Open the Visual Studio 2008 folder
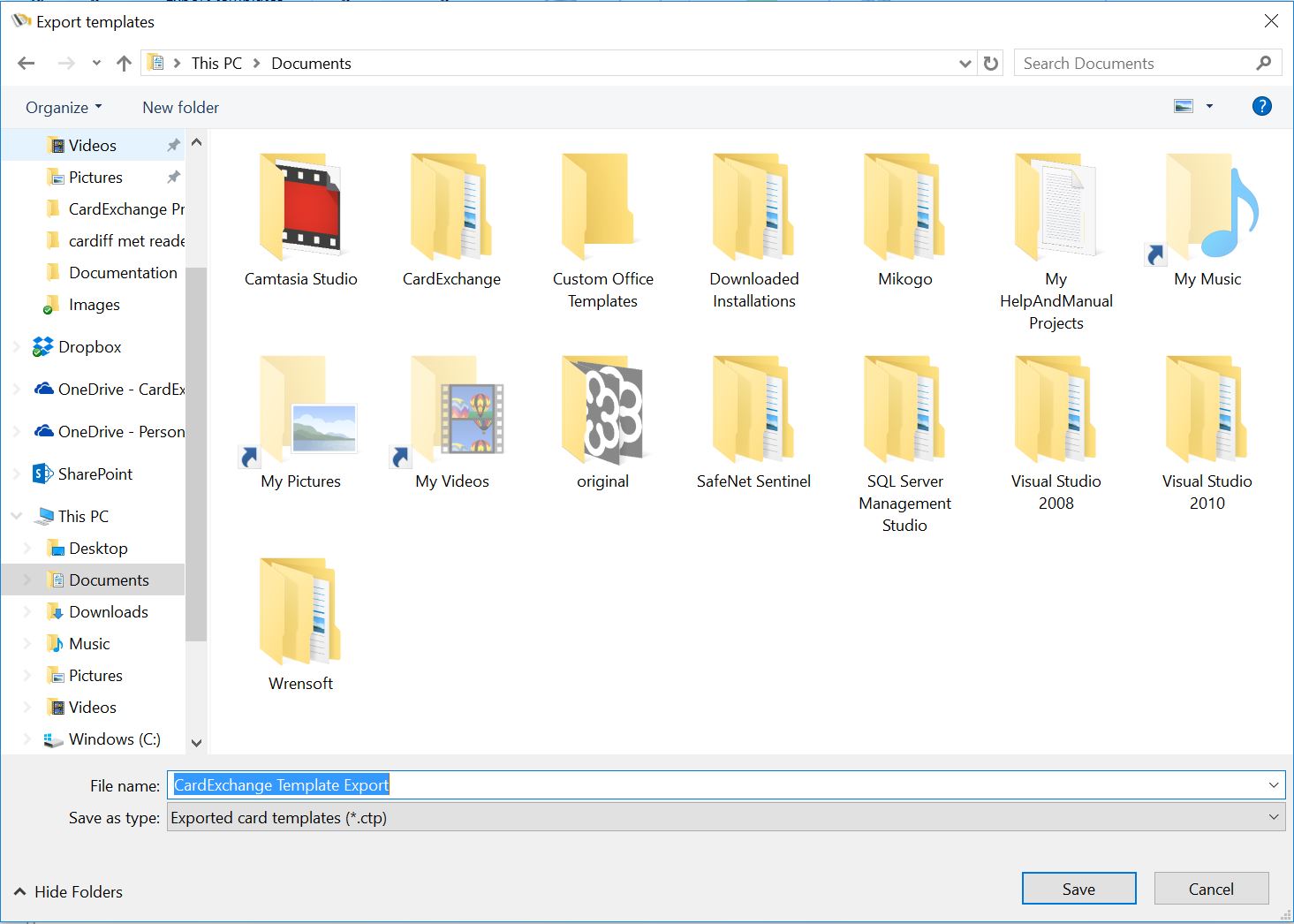The height and width of the screenshot is (924, 1294). [1056, 410]
